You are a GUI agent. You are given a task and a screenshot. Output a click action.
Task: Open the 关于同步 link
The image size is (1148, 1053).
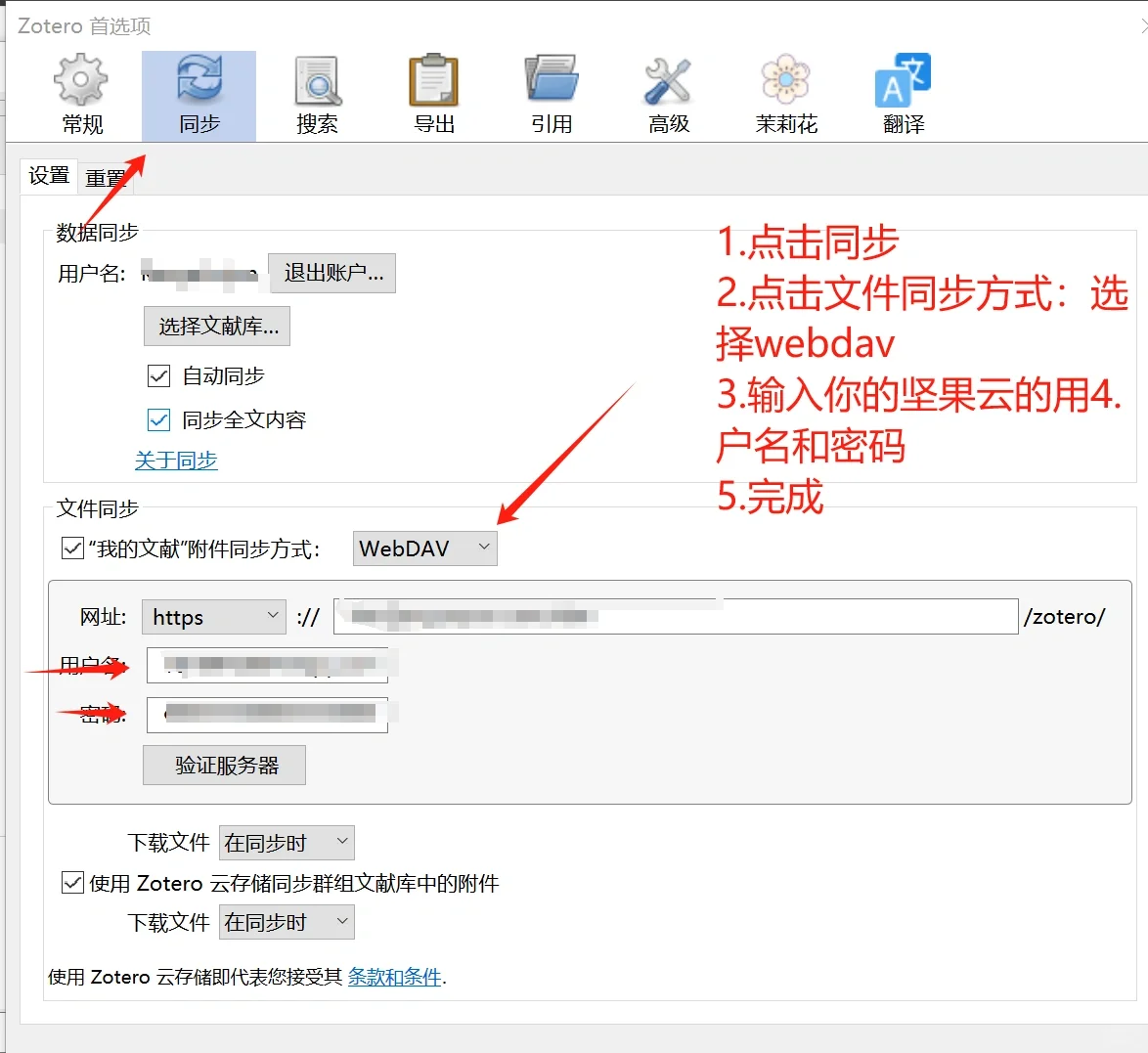[176, 460]
